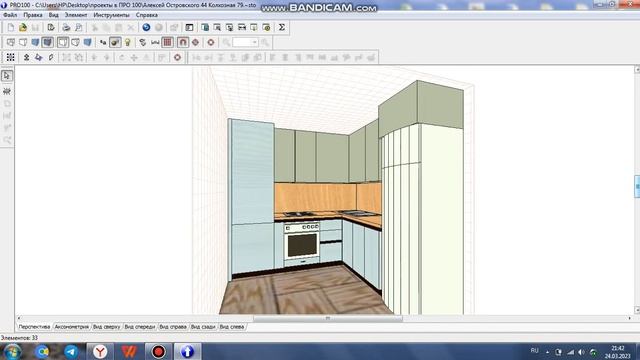Open the Bandicam red record taskbar icon
Image resolution: width=640 pixels, height=360 pixels.
(x=158, y=351)
